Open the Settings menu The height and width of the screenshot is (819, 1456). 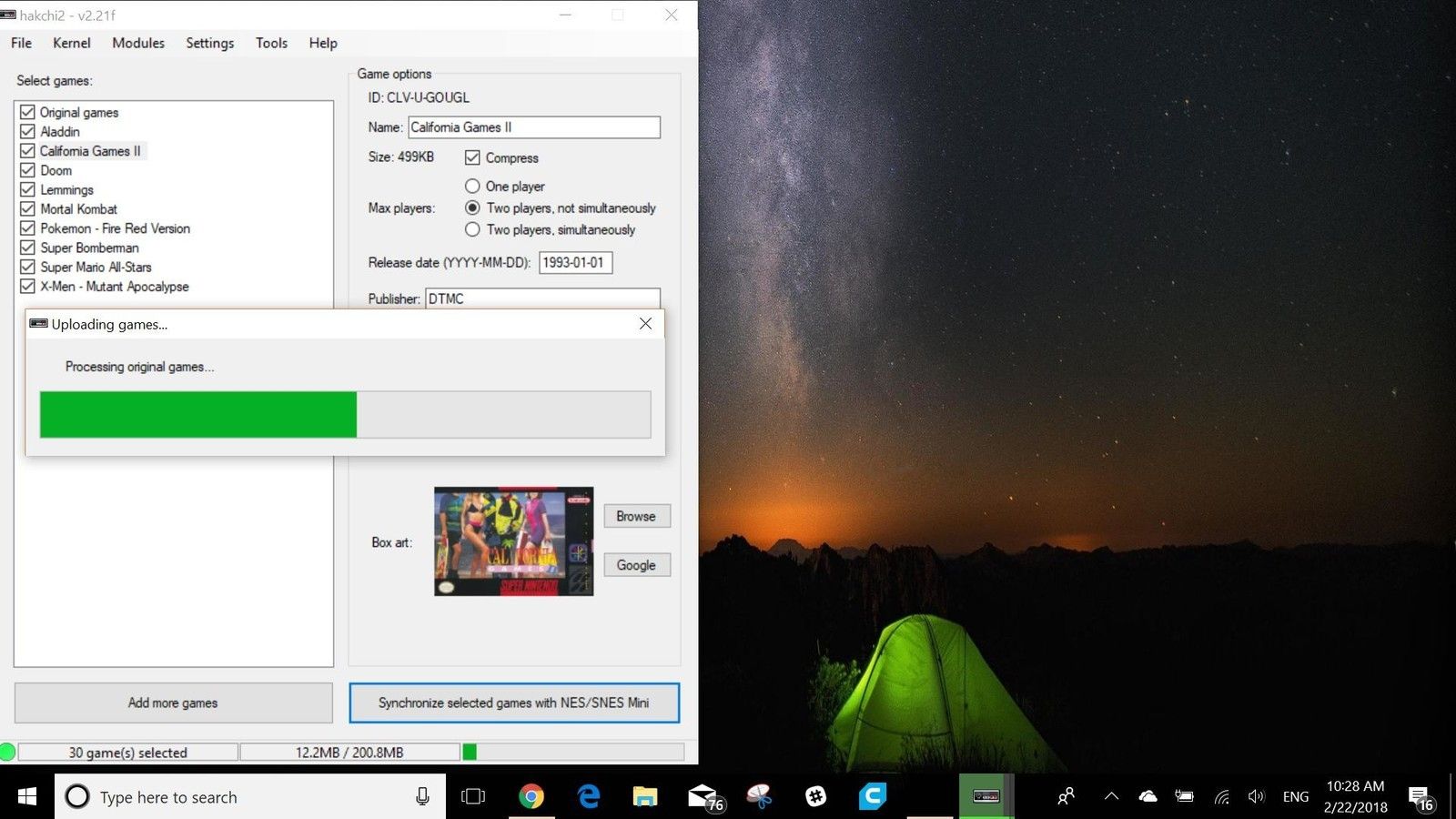209,43
